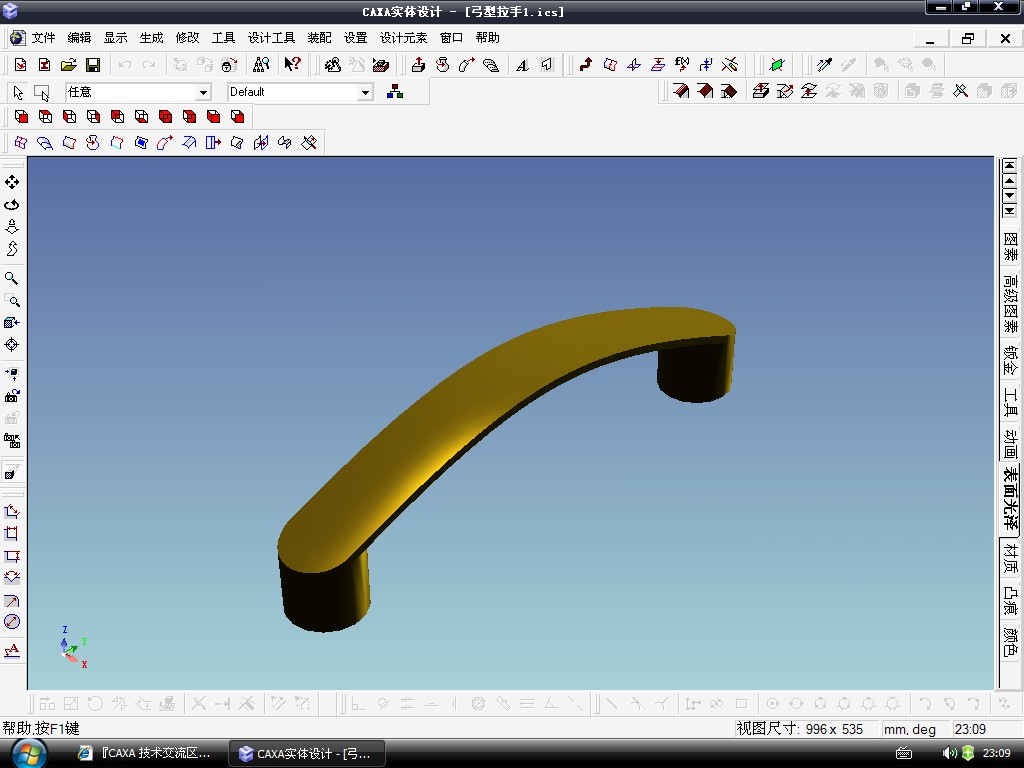Click the circle diameter dimension tool

pos(12,622)
